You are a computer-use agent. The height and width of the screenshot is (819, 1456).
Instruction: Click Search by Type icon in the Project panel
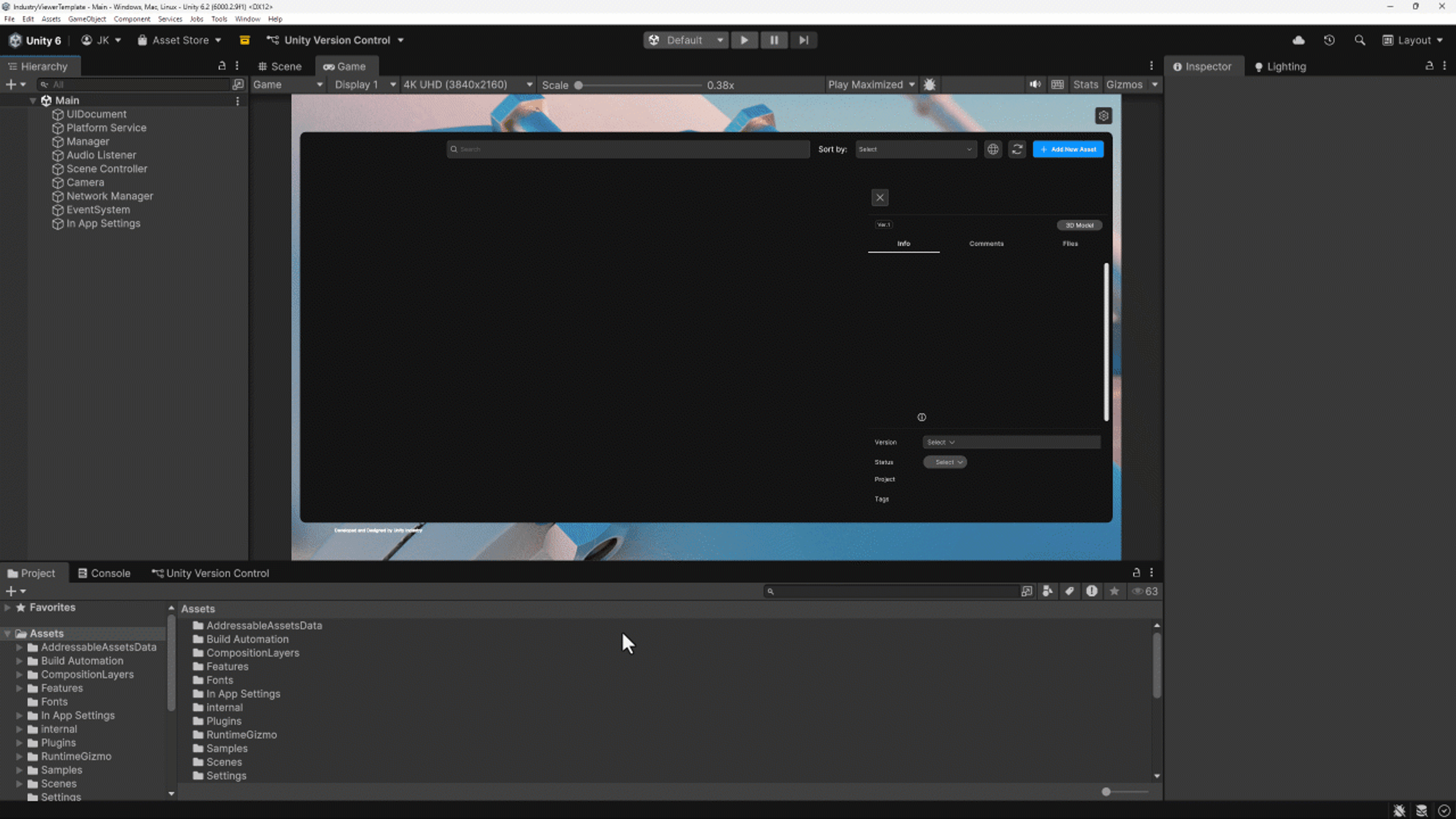[1048, 591]
